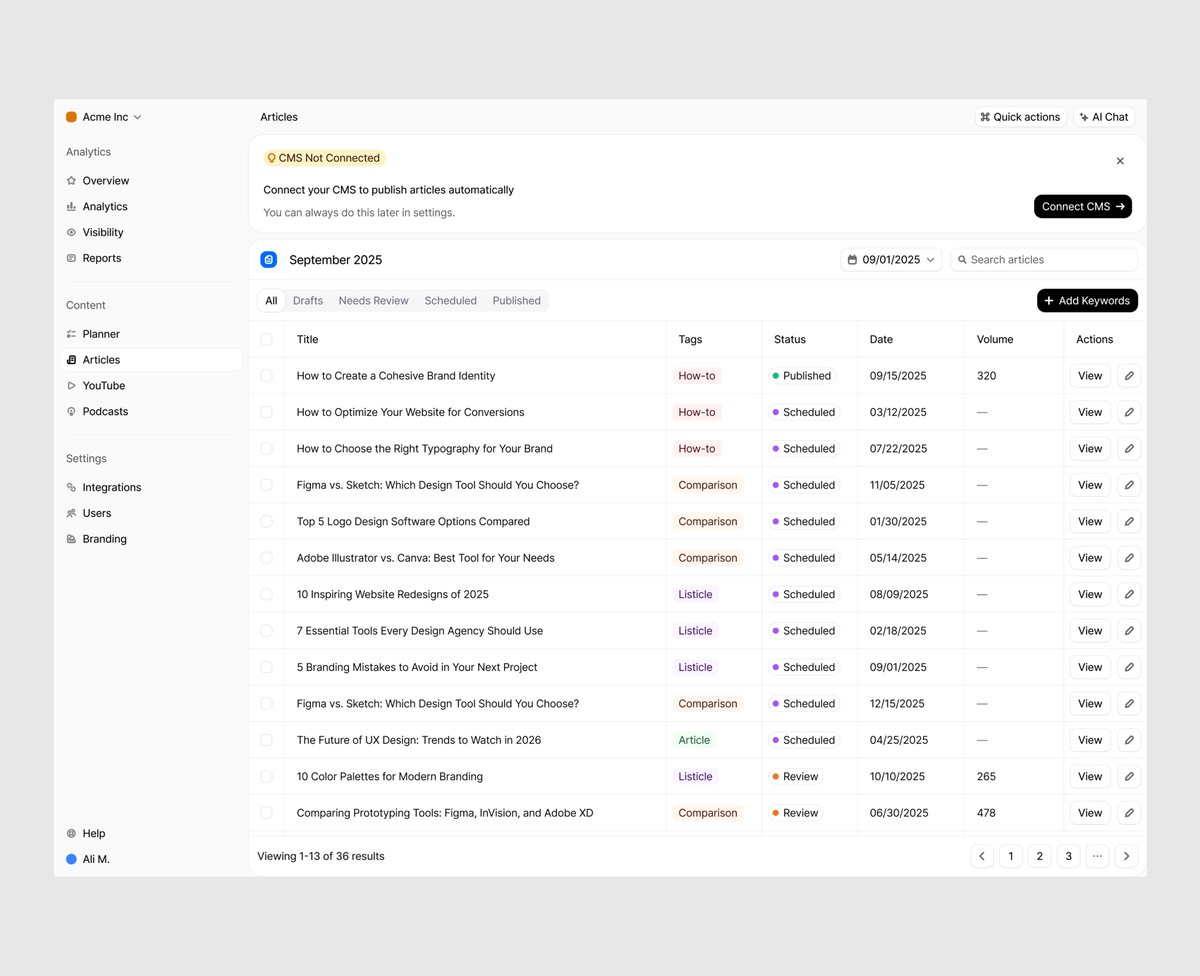Click edit pencil for Future of UX Design row
Viewport: 1200px width, 976px height.
tap(1129, 740)
